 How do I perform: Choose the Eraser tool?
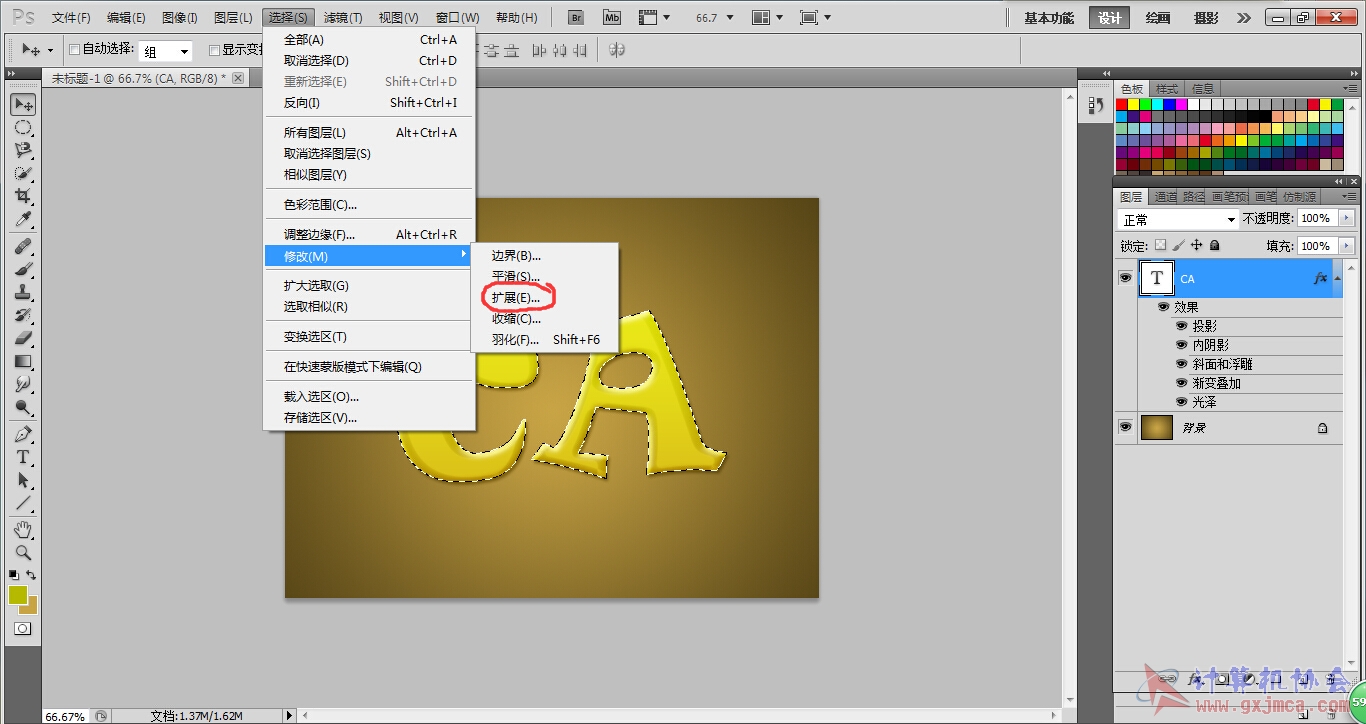click(23, 338)
